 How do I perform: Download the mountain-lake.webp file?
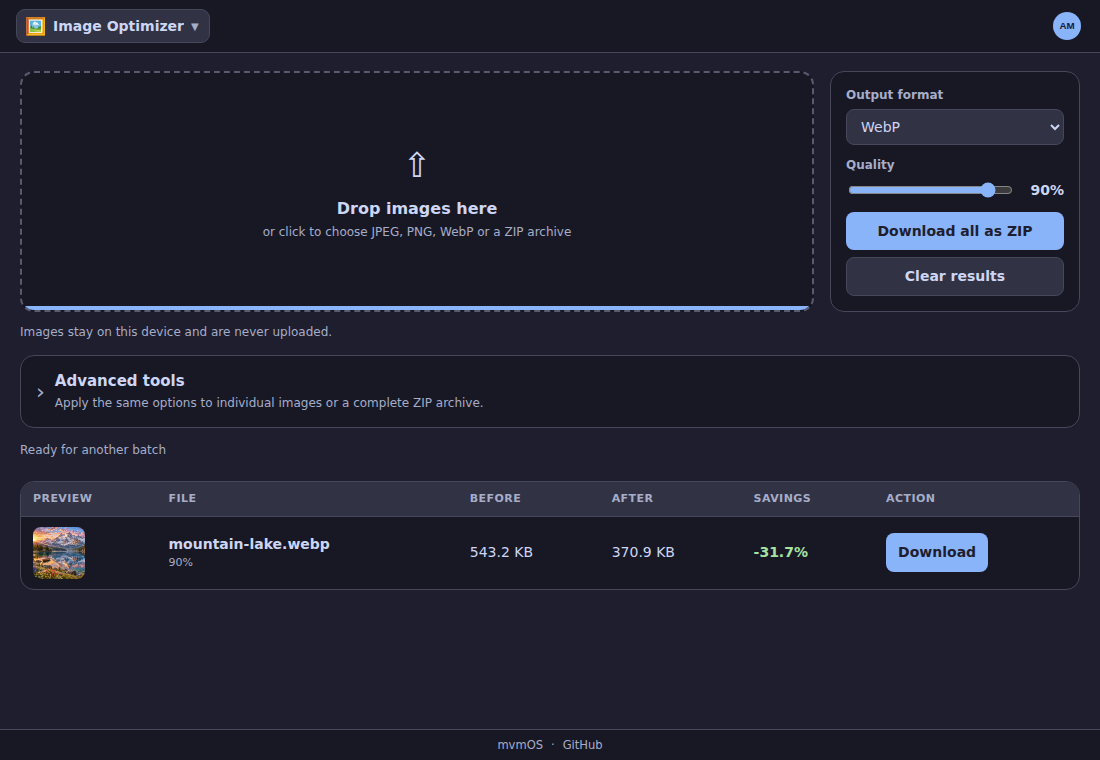tap(937, 552)
